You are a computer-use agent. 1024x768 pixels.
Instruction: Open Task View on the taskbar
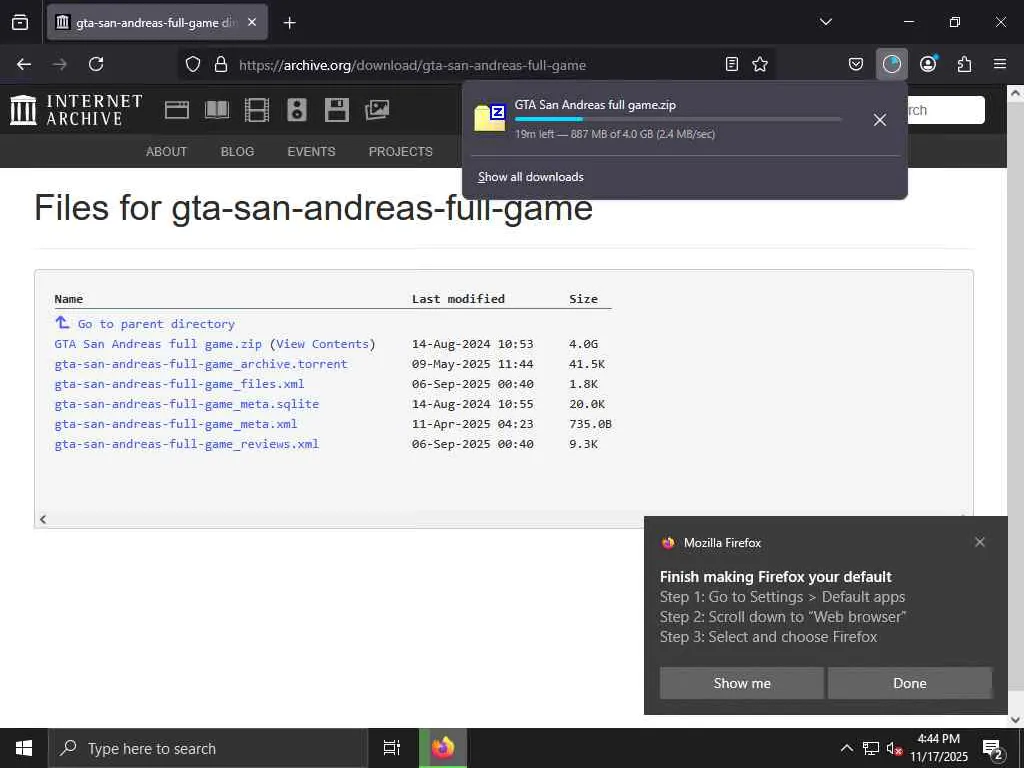[x=391, y=748]
